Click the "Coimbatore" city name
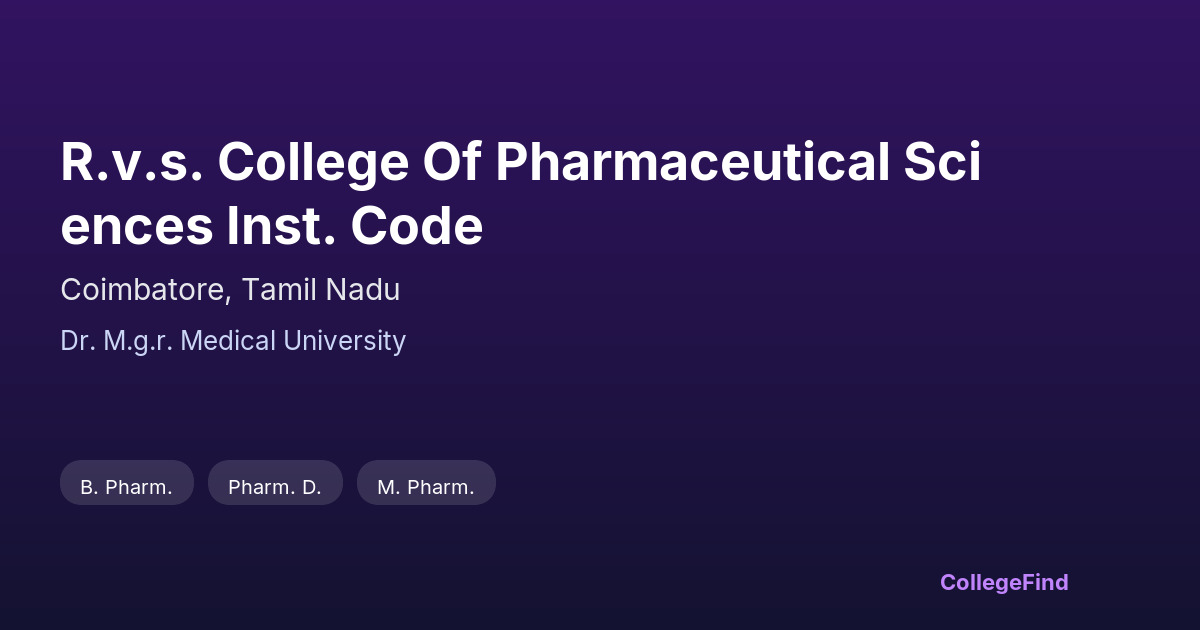Viewport: 1200px width, 630px height. [145, 290]
